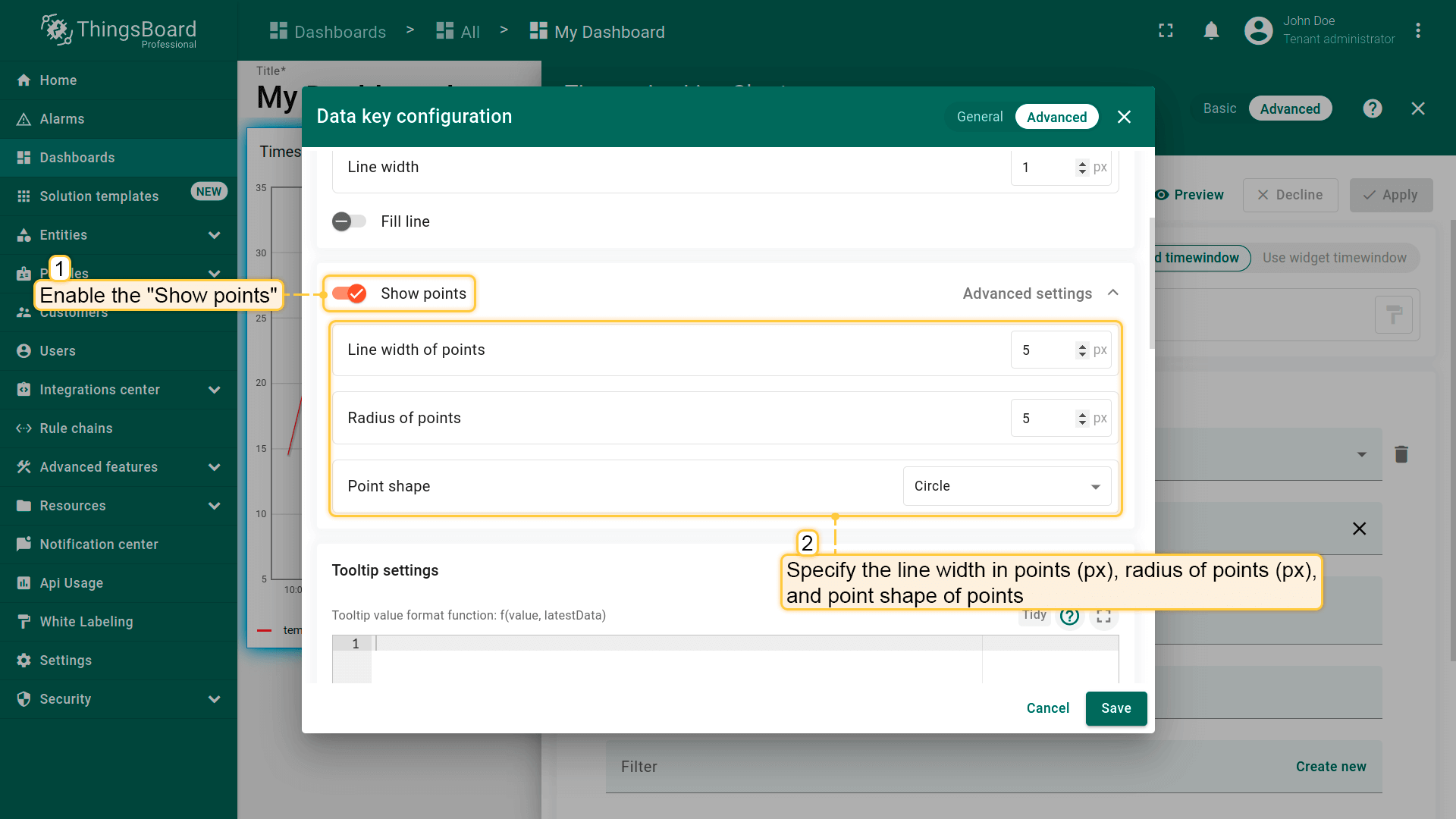Collapse the Advanced settings section
This screenshot has width=1456, height=819.
coord(1112,293)
